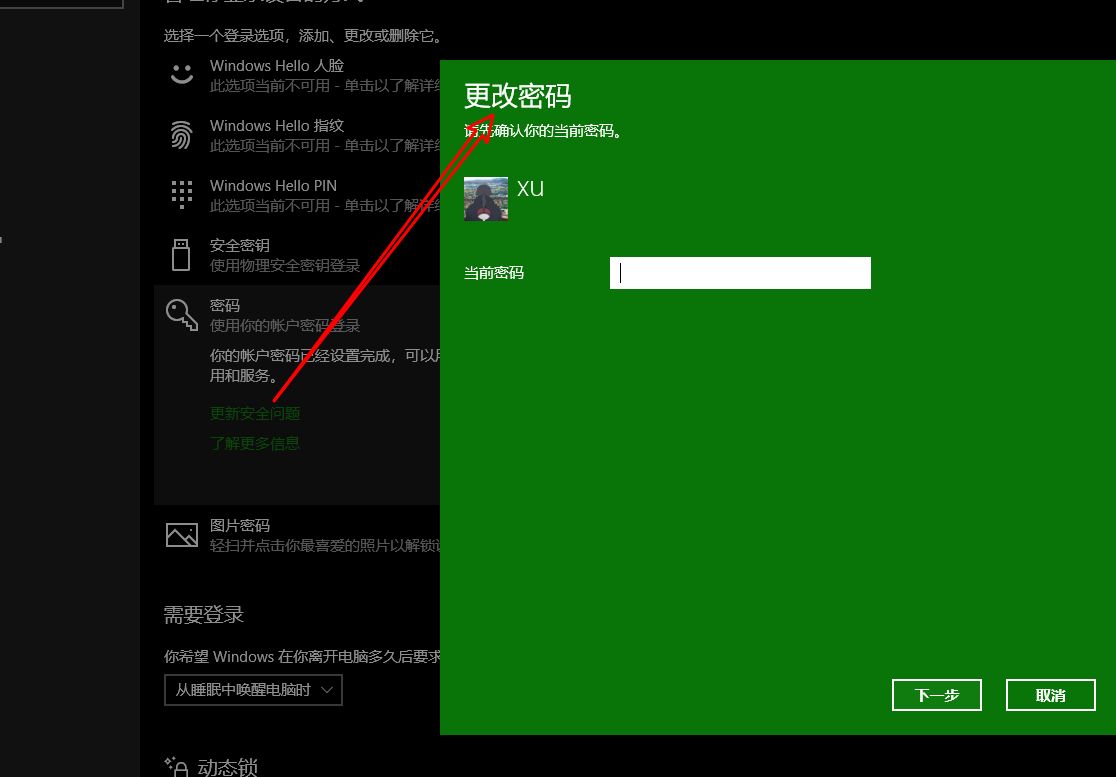
Task: Click the 取消 button
Action: 1051,695
